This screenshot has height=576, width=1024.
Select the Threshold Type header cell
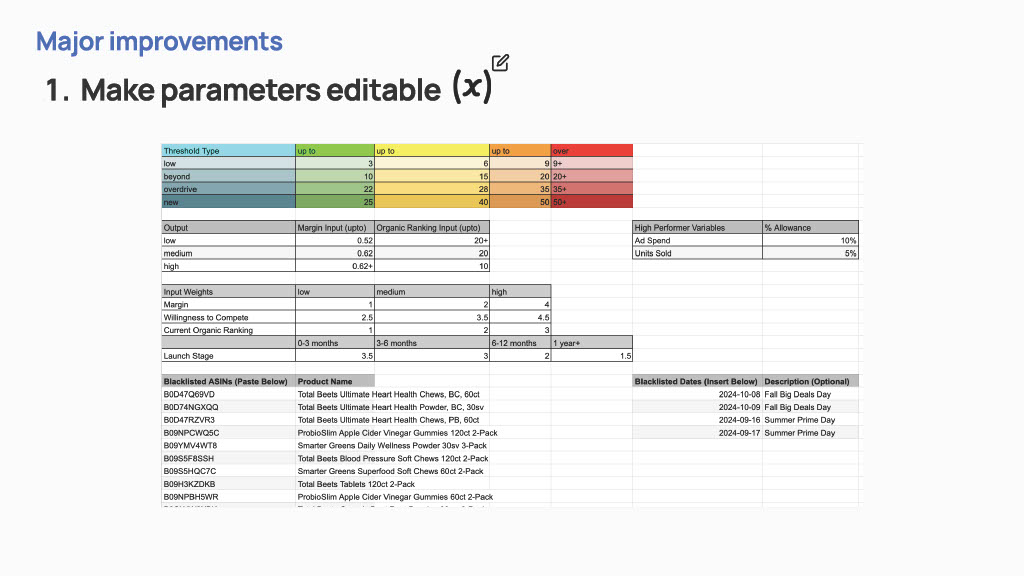pos(229,151)
